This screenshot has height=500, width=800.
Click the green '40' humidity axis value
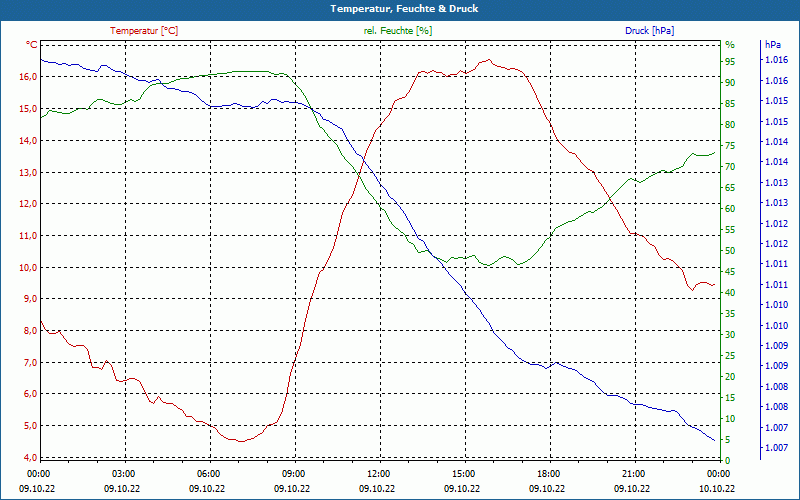point(730,293)
